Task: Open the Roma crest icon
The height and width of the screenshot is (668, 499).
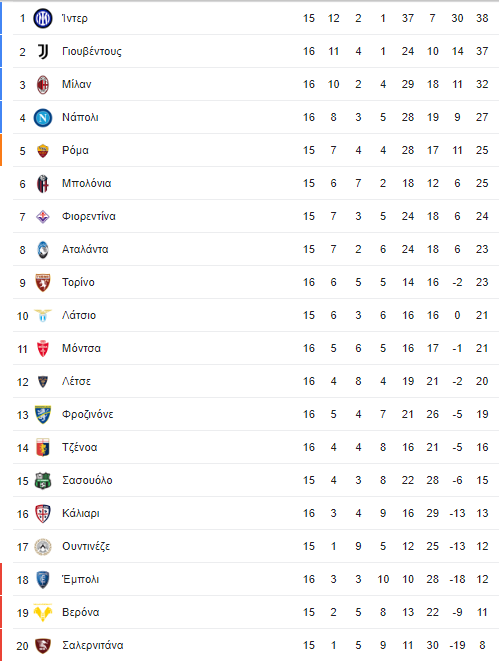Action: [43, 150]
